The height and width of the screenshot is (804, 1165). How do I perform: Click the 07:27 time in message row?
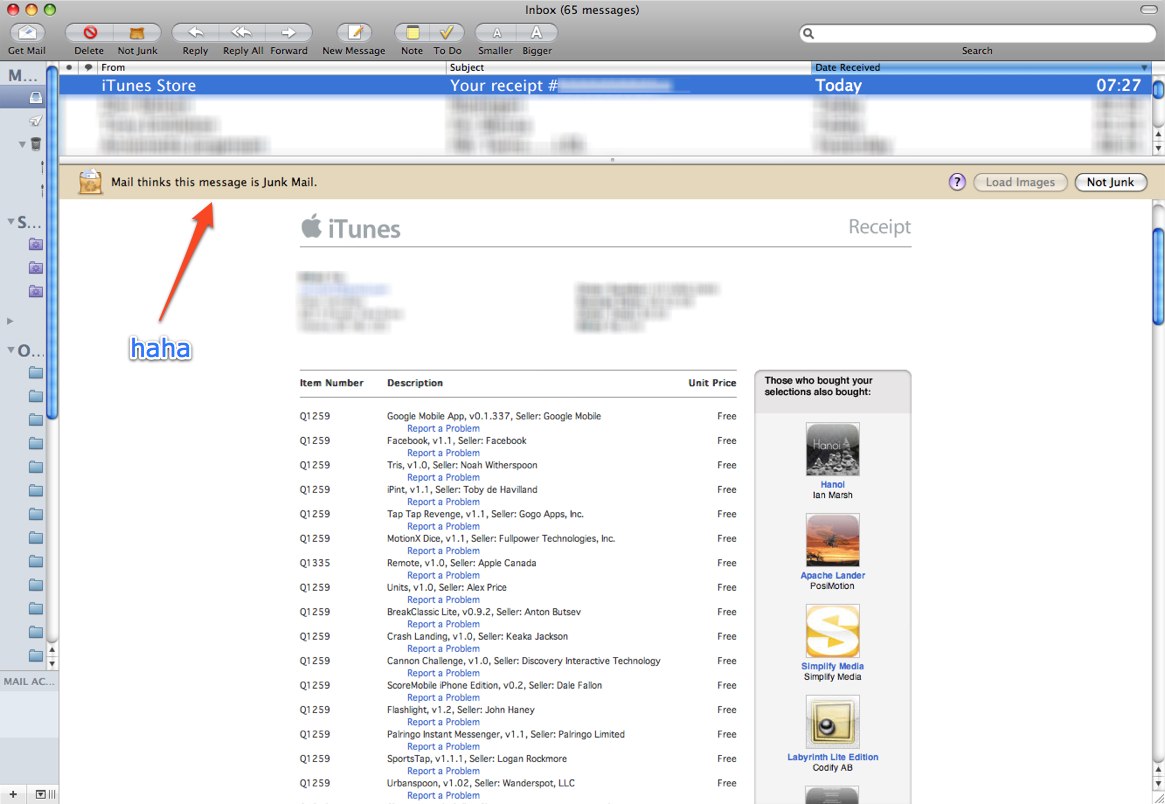(1118, 85)
